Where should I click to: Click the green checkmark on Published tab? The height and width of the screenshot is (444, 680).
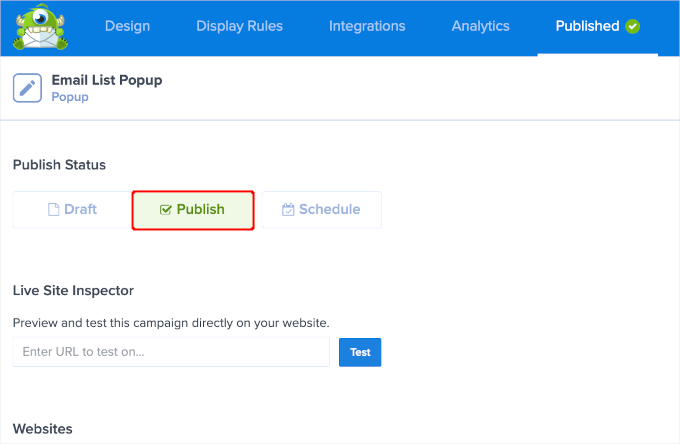pyautogui.click(x=632, y=27)
